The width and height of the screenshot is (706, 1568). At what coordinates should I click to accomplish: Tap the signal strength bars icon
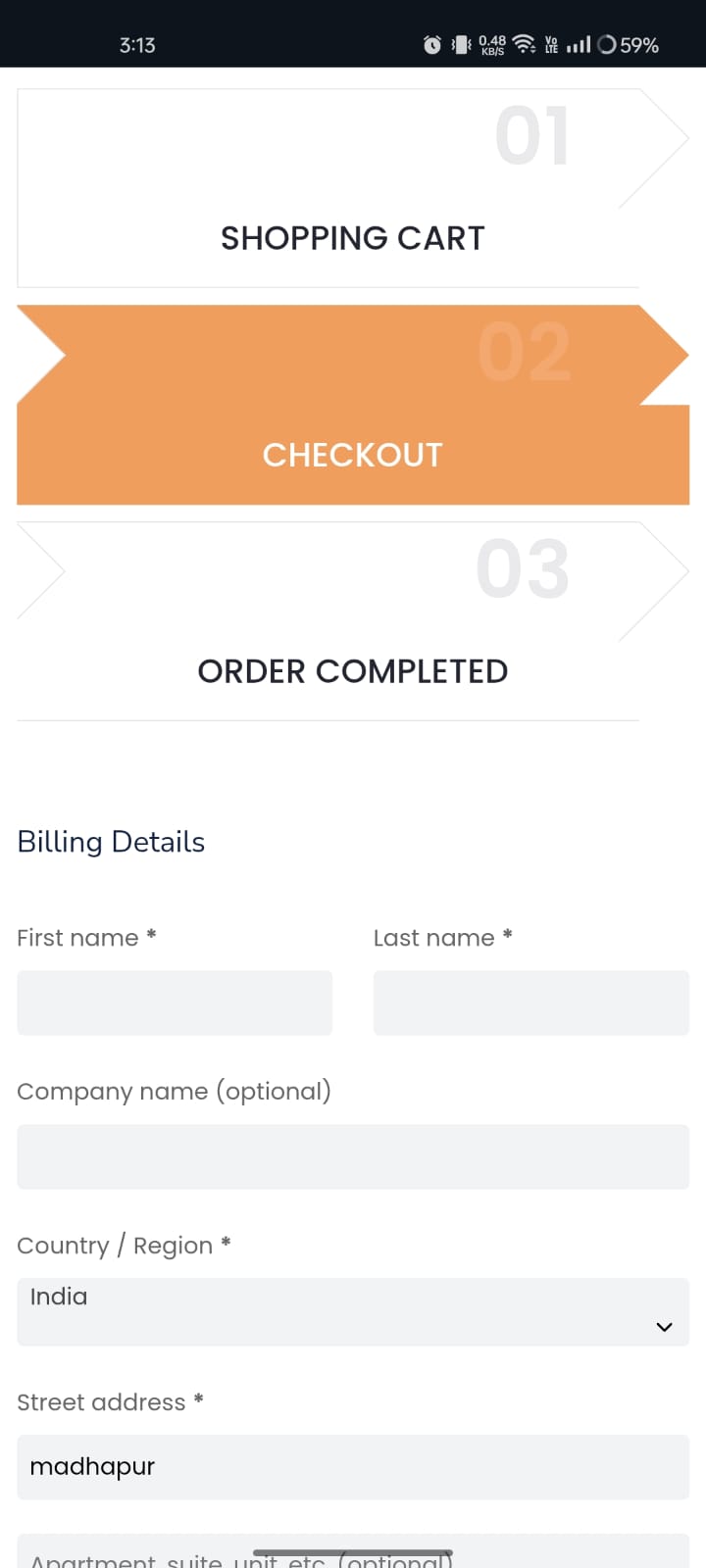(579, 45)
